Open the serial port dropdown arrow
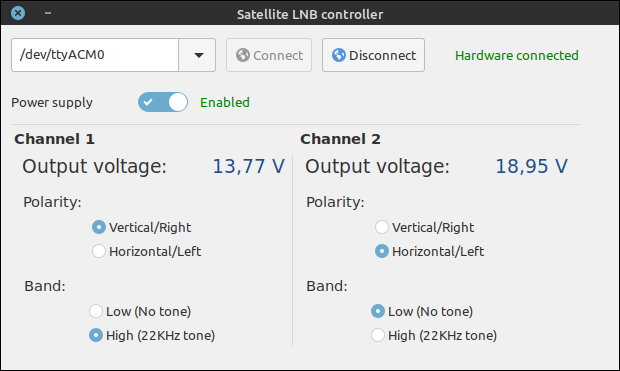 [197, 55]
